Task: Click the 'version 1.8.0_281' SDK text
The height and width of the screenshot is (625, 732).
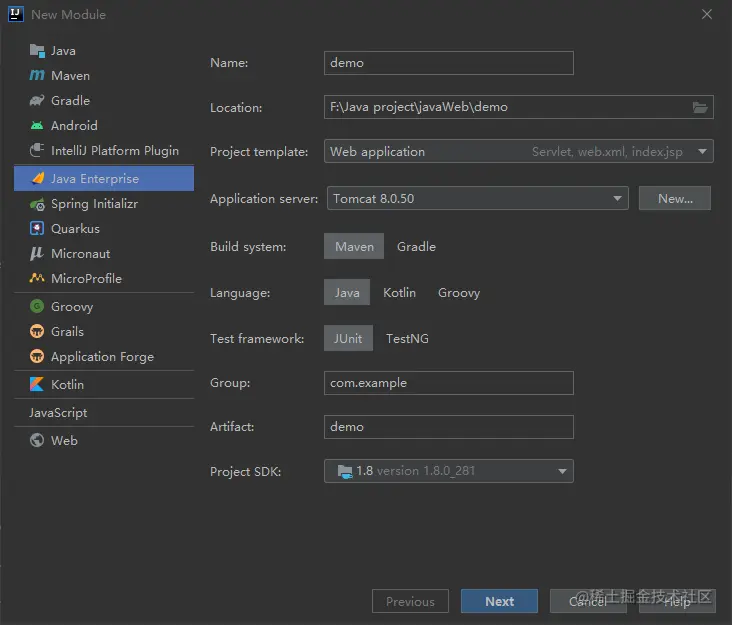Action: tap(426, 471)
